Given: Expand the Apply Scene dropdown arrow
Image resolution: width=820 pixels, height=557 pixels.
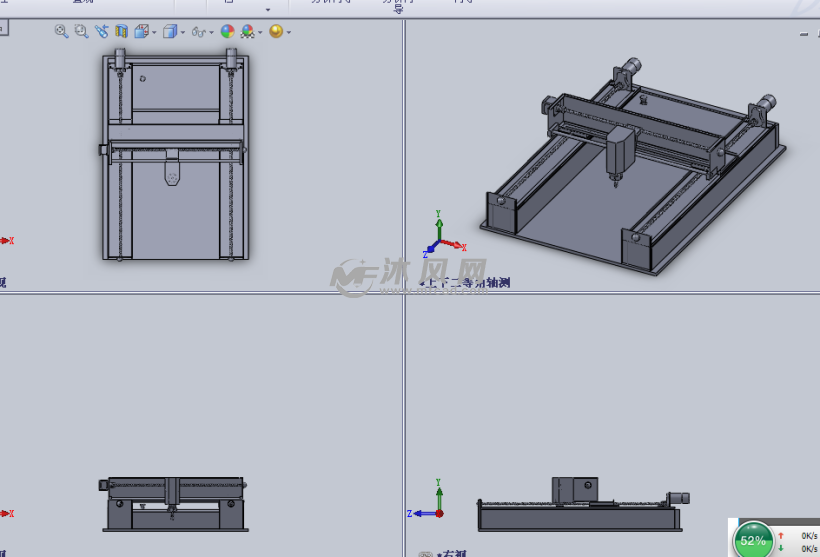Looking at the screenshot, I should point(260,33).
